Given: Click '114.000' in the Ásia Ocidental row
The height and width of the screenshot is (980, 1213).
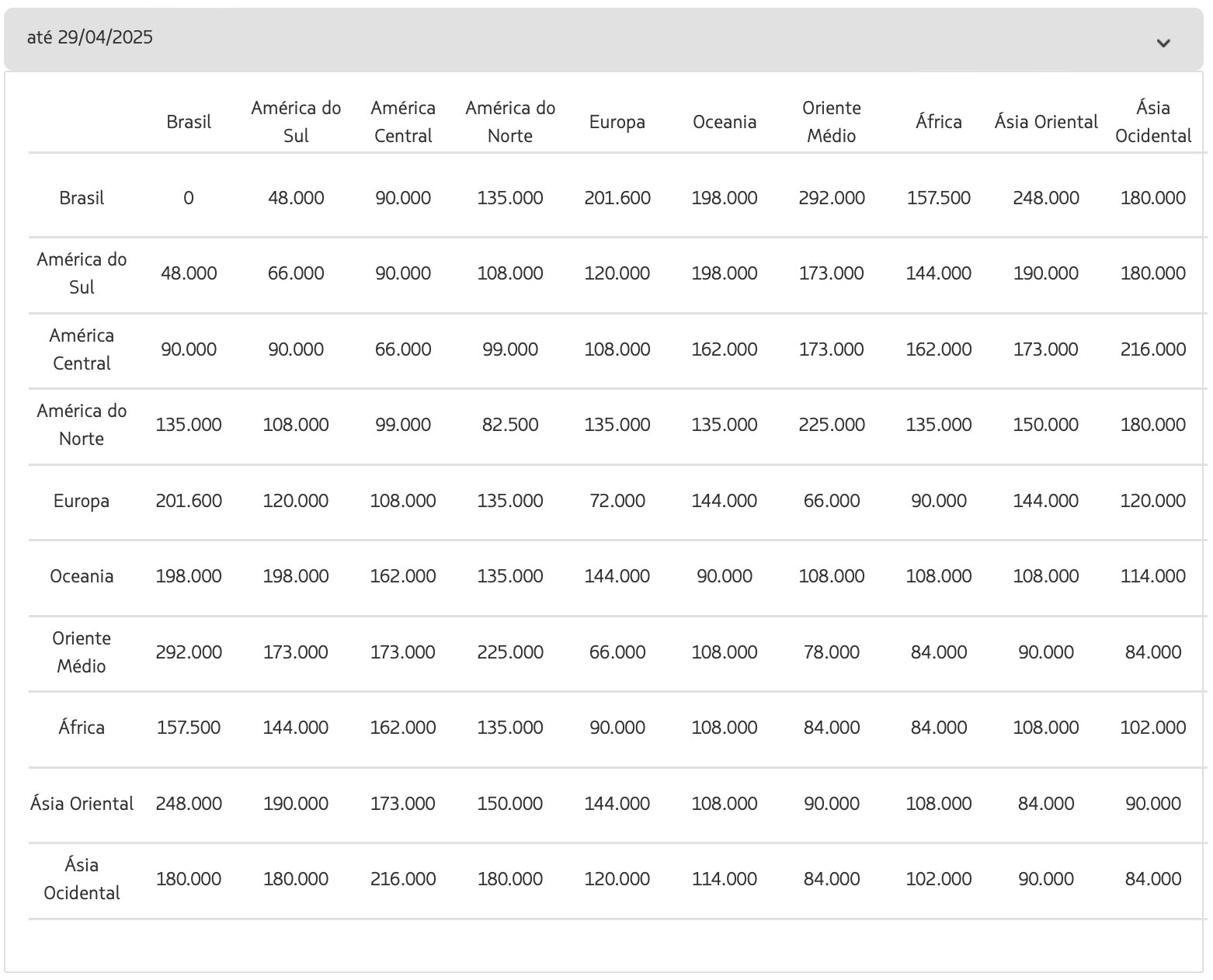Looking at the screenshot, I should (x=725, y=879).
